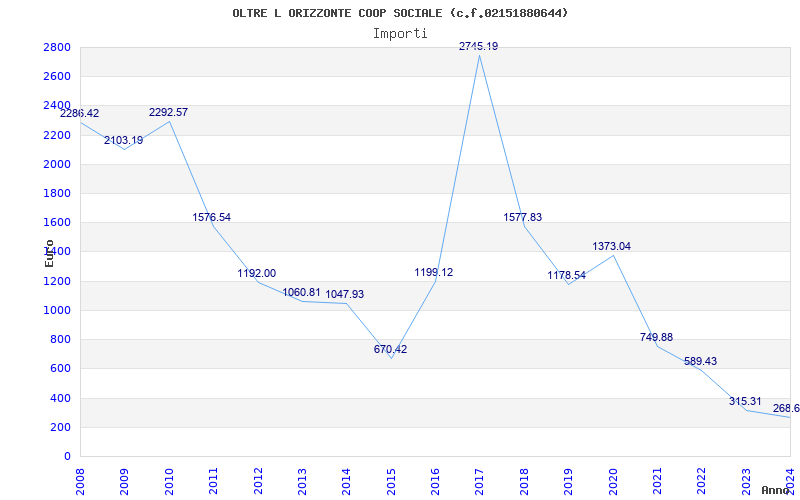Click the 2020 x-axis year label
The image size is (800, 500).
pyautogui.click(x=613, y=481)
